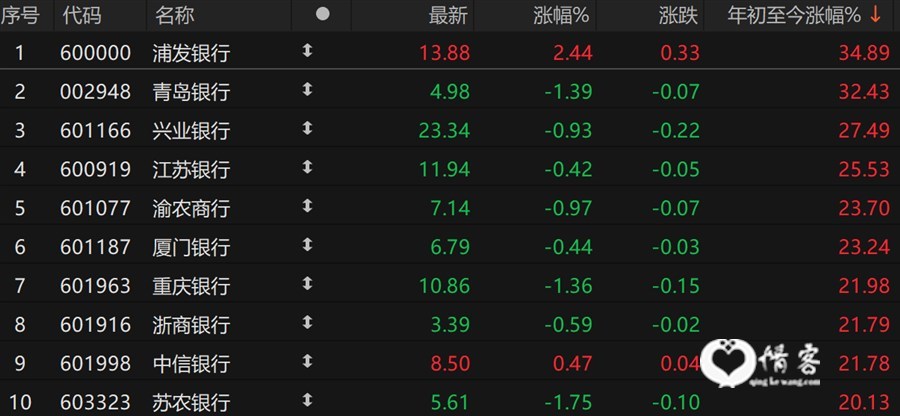Select stock code 601916
Viewport: 900px width, 416px height.
(x=95, y=325)
